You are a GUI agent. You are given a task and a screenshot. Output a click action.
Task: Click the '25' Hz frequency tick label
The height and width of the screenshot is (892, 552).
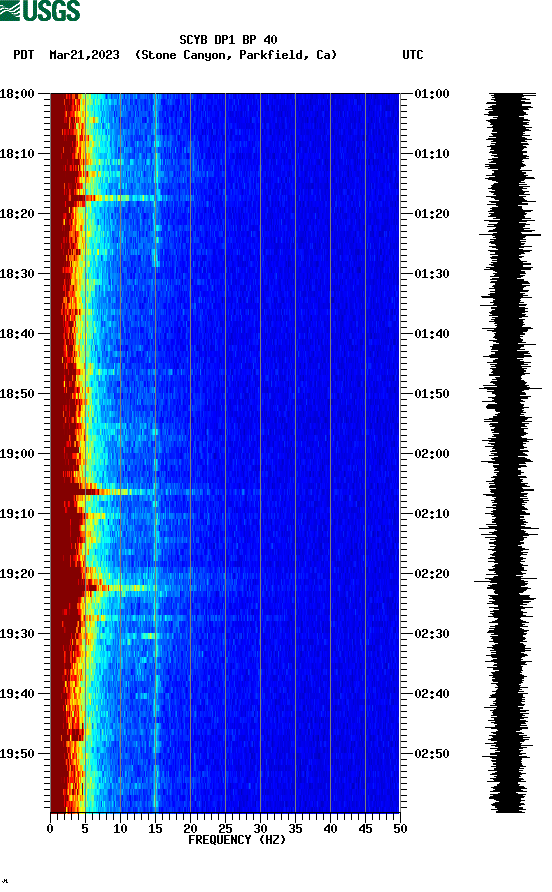click(x=225, y=829)
